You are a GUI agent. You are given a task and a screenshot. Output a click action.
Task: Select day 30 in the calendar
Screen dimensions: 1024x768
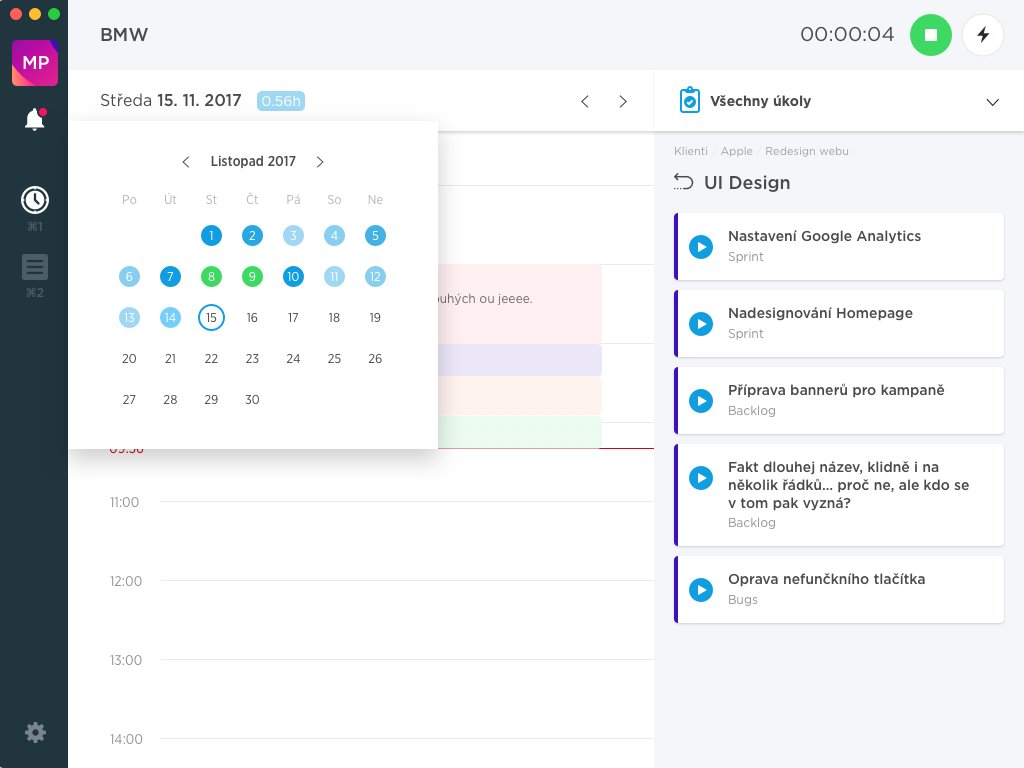tap(252, 400)
